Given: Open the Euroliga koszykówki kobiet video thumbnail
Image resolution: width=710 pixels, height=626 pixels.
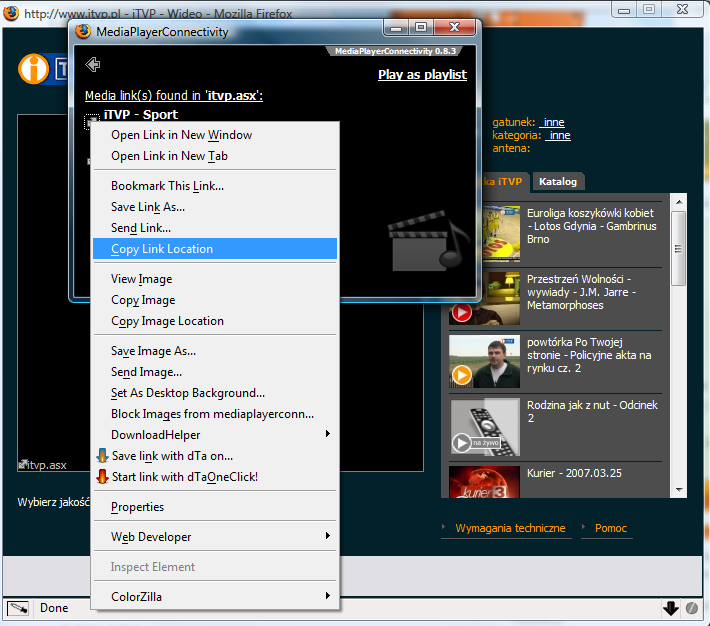Looking at the screenshot, I should point(484,227).
